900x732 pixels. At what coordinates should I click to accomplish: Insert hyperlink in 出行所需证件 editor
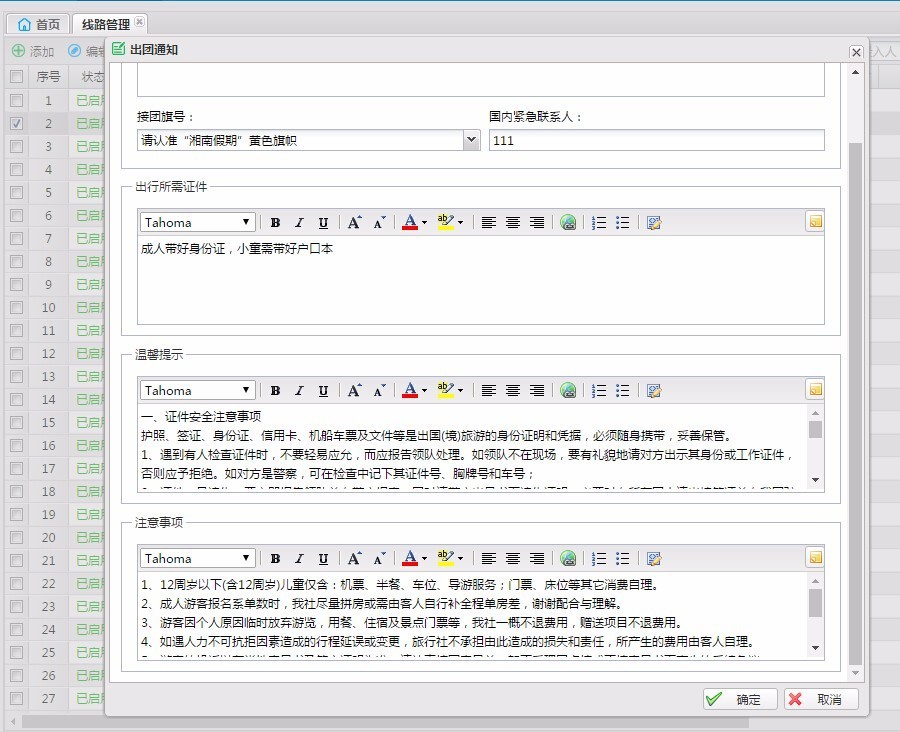[x=568, y=223]
